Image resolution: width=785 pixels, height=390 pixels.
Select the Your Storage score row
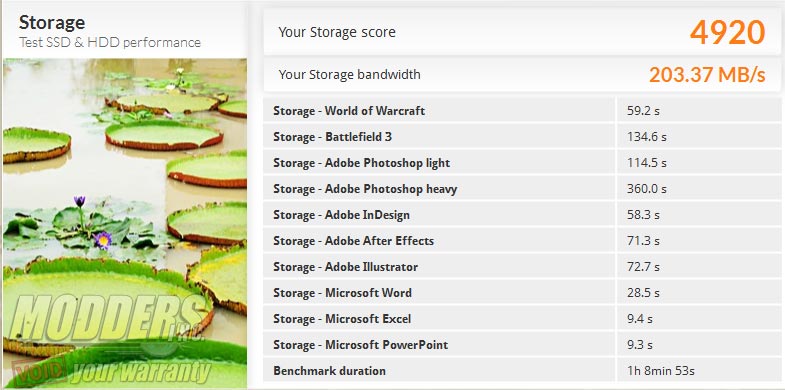522,32
